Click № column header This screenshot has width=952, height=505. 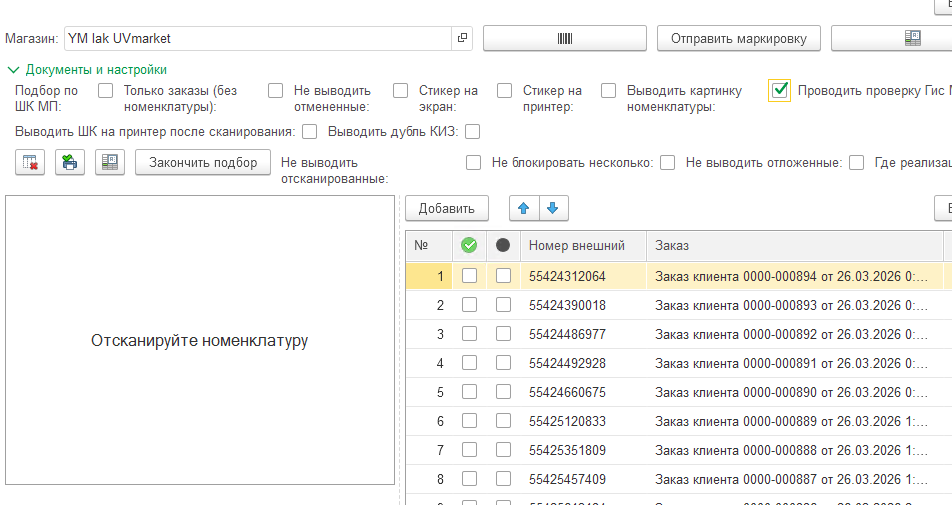click(x=429, y=245)
